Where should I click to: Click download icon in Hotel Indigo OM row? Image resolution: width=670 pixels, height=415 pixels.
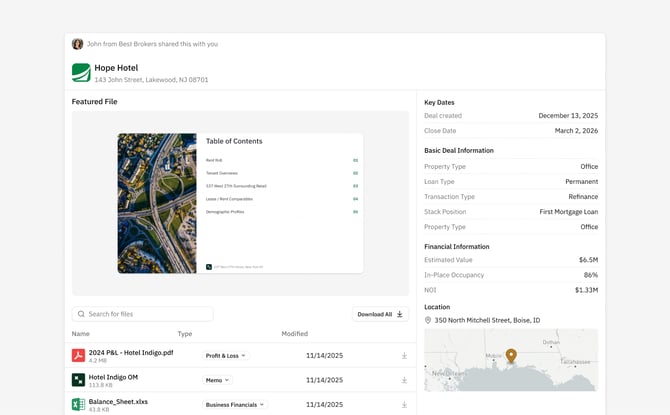404,380
